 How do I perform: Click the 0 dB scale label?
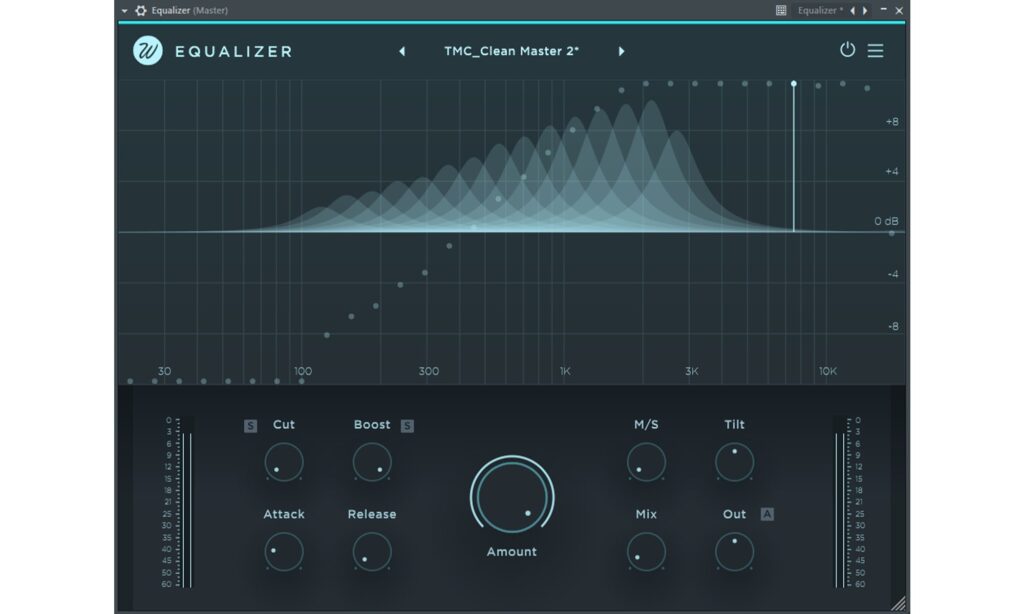click(x=886, y=221)
